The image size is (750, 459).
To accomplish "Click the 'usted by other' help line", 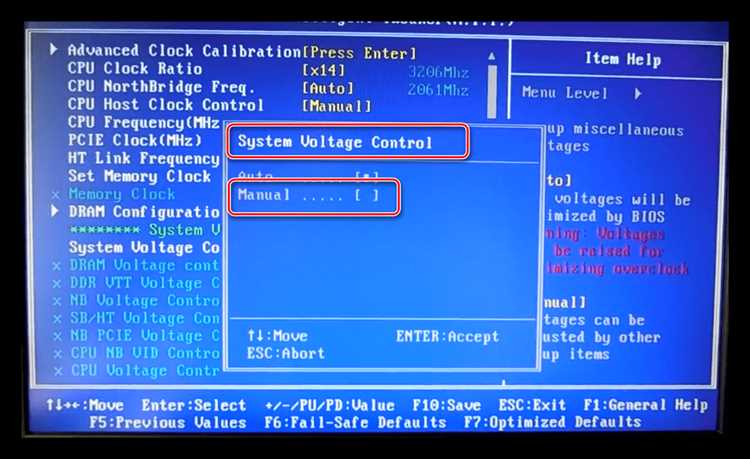I will [603, 338].
